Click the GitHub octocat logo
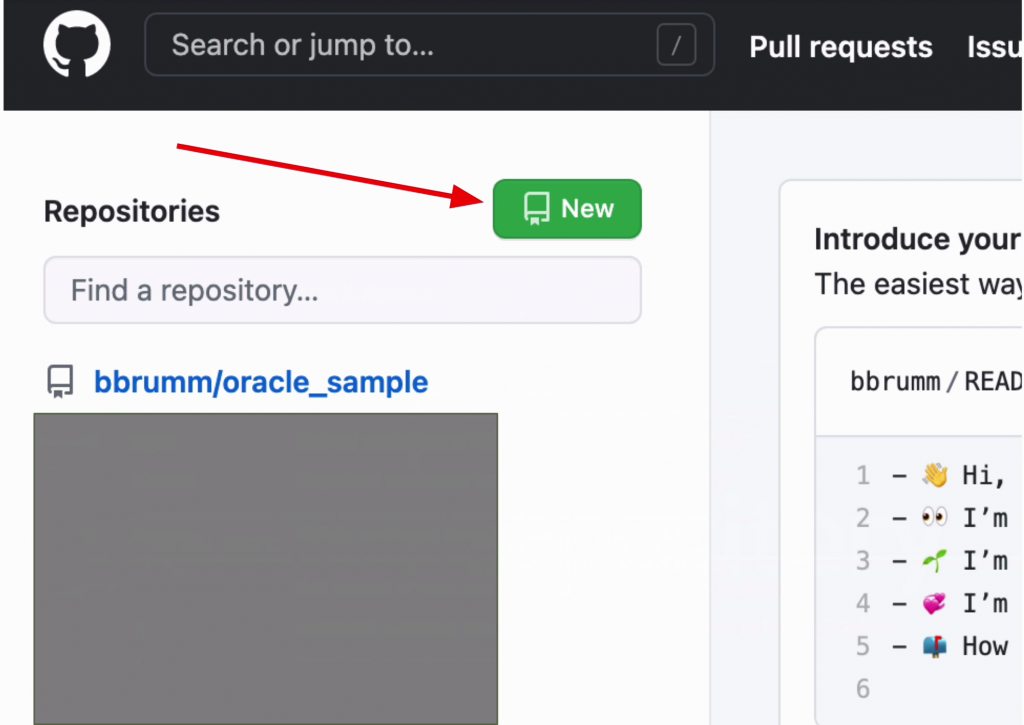1024x725 pixels. (77, 45)
